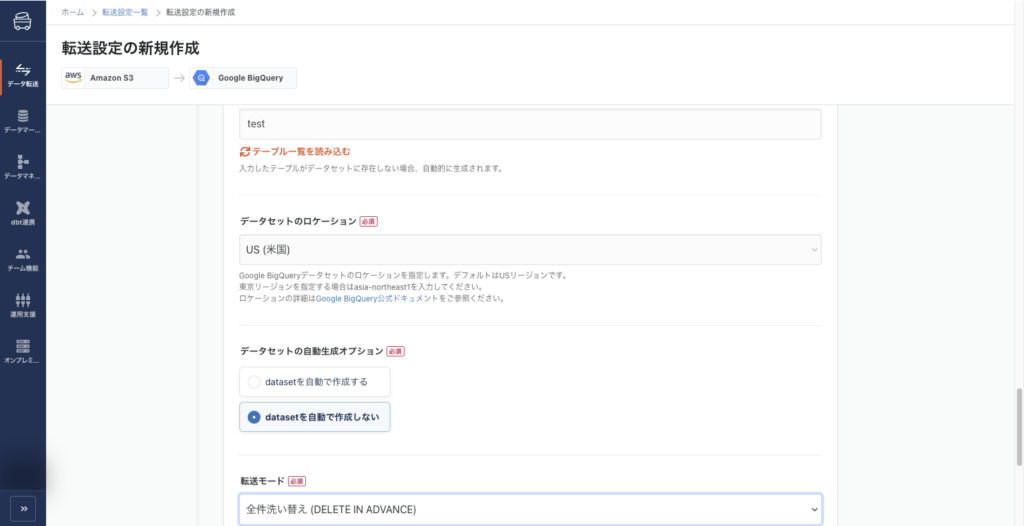Go to 転送設定一覧 via the breadcrumb
This screenshot has height=526, width=1024.
[x=125, y=11]
